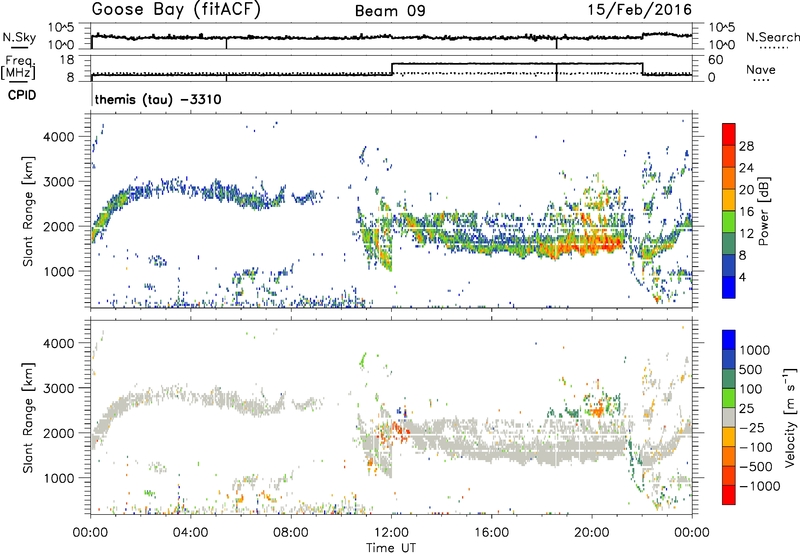Click the 'Nave' legend label
This screenshot has width=800, height=554.
[761, 69]
